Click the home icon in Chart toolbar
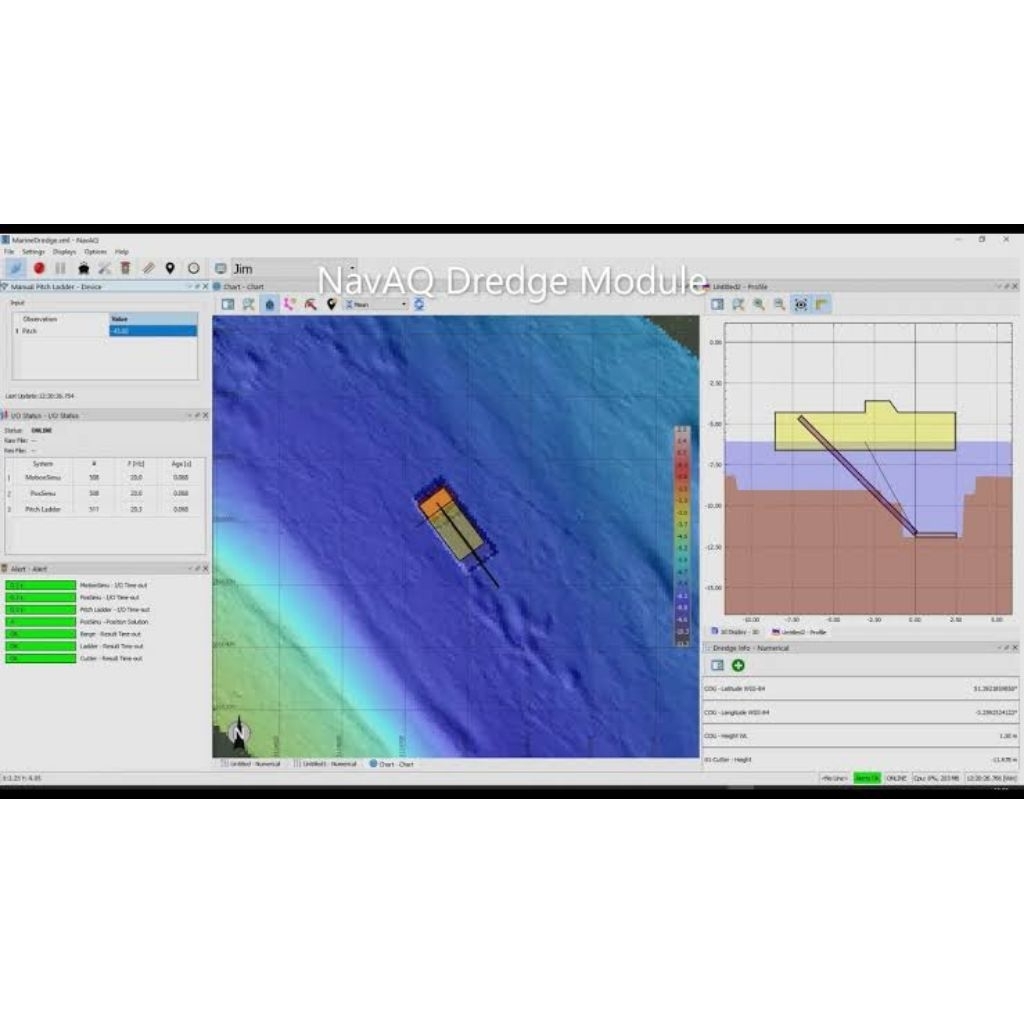Viewport: 1024px width, 1024px height. (x=270, y=304)
